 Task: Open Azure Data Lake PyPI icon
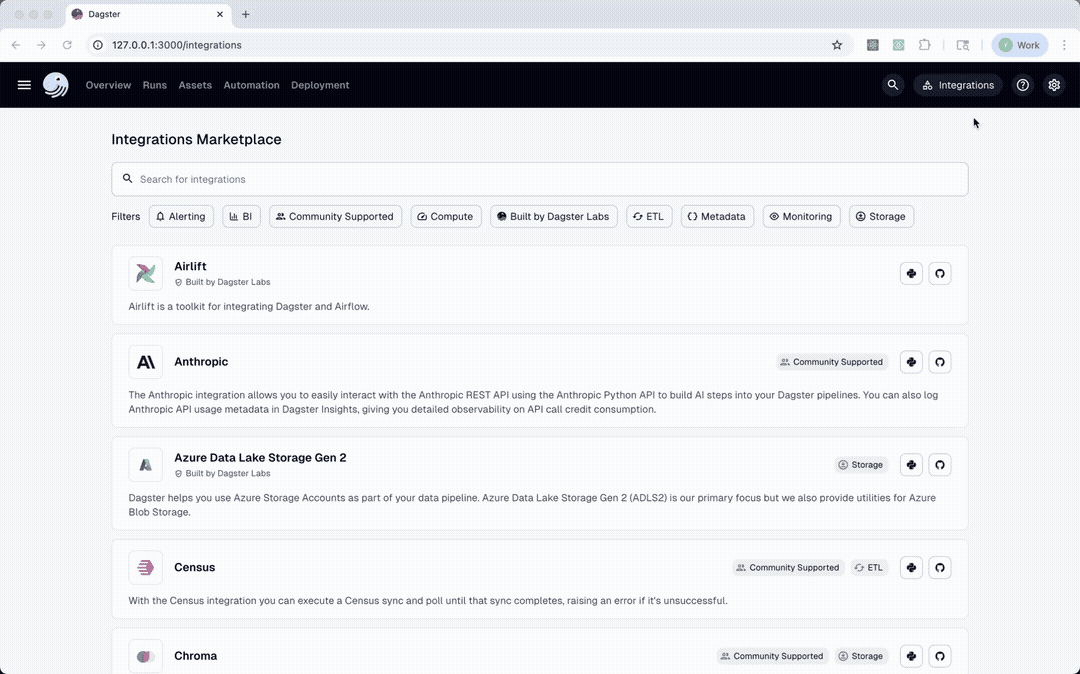pos(911,465)
